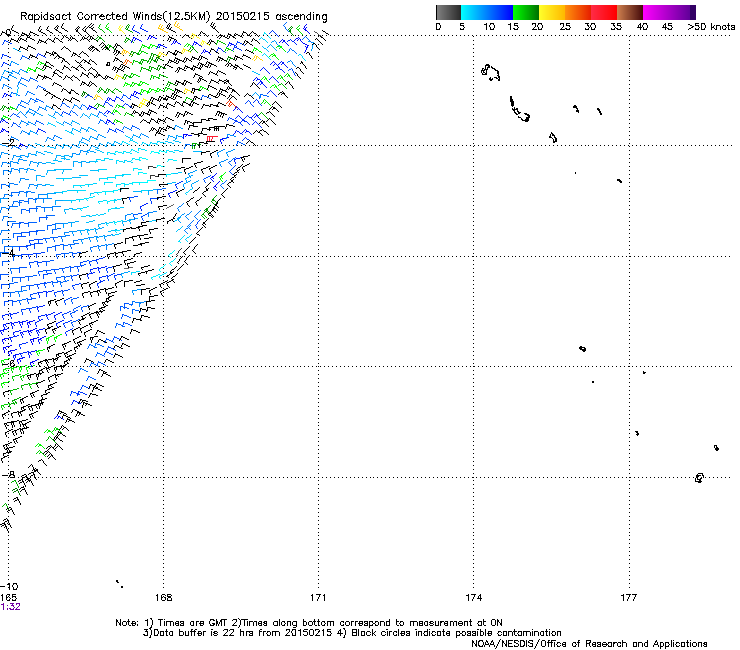Click the latitude label '-10'

[x=9, y=586]
